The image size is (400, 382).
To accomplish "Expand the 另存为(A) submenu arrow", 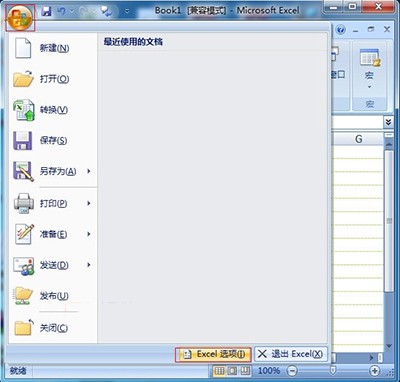I will click(x=89, y=171).
